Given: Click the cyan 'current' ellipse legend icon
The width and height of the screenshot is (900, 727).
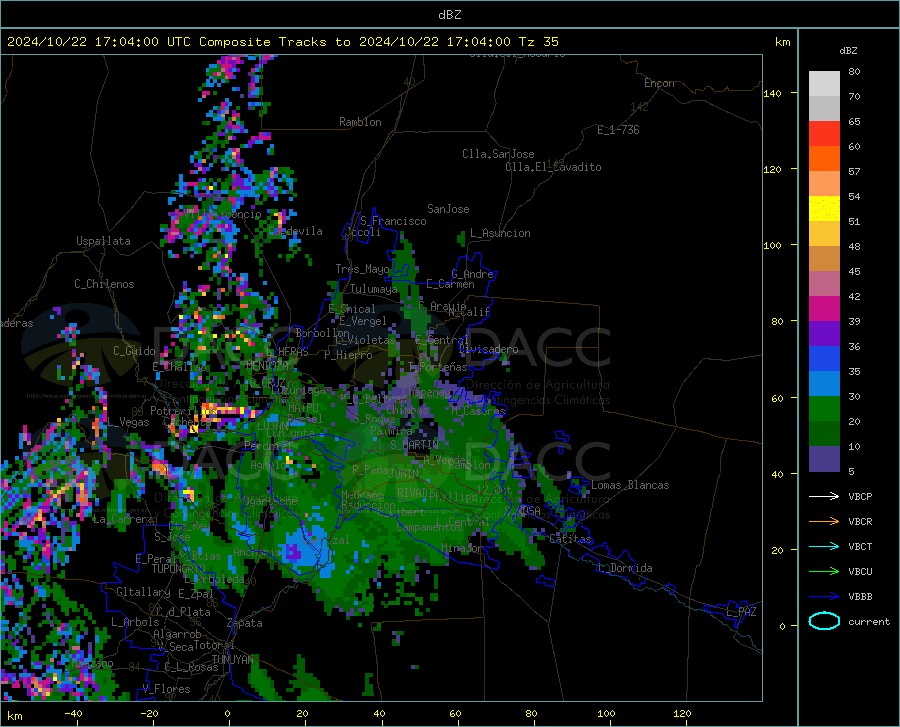Looking at the screenshot, I should pos(824,621).
